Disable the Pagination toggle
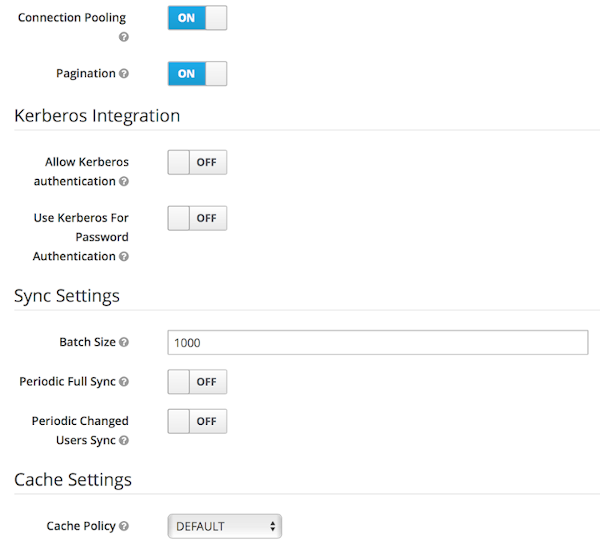Screen dimensions: 600x545 [197, 73]
